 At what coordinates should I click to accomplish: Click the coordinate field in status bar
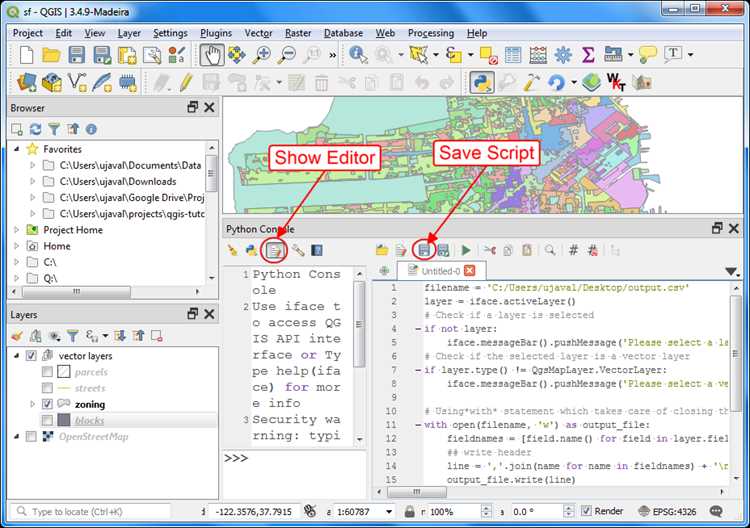pyautogui.click(x=254, y=511)
